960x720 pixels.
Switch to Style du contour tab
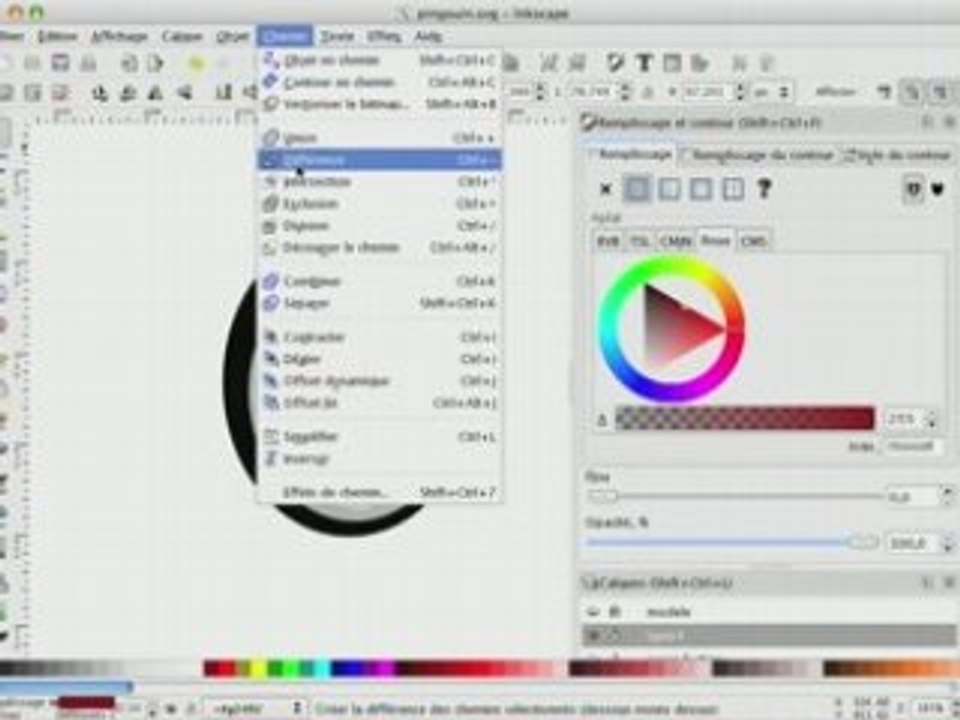pos(897,155)
